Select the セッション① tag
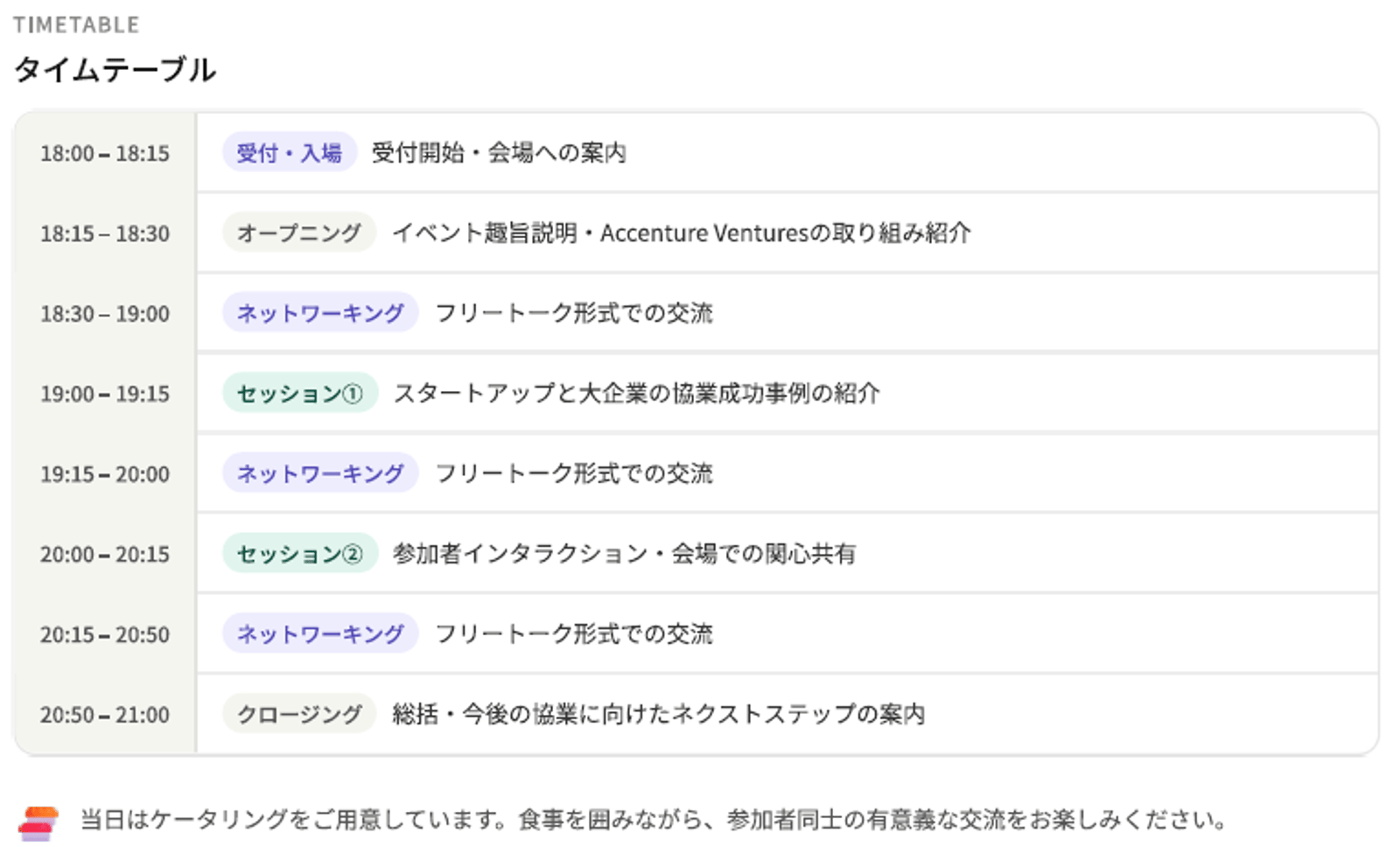The width and height of the screenshot is (1400, 847). (x=299, y=394)
